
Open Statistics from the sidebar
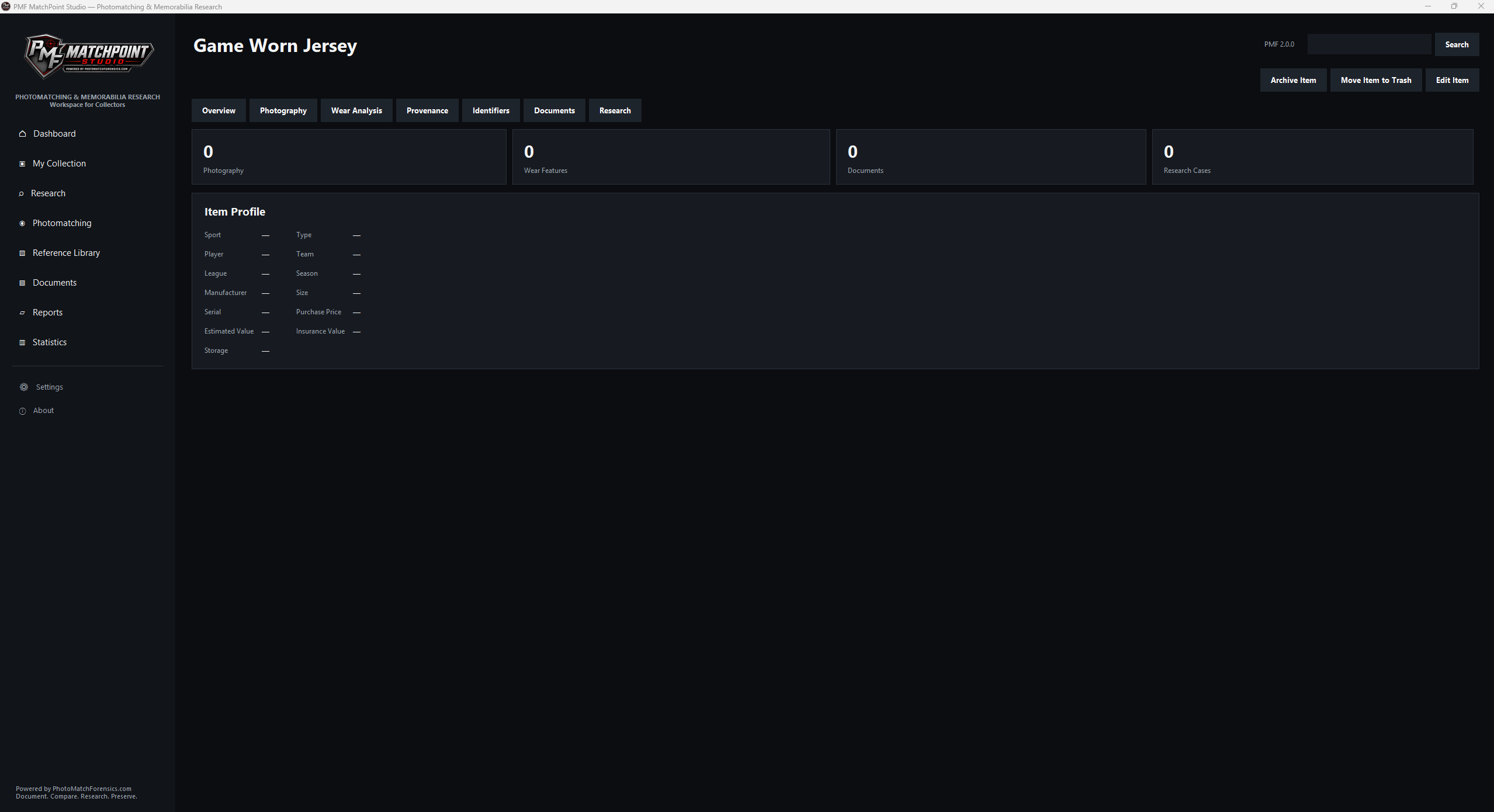tap(50, 342)
